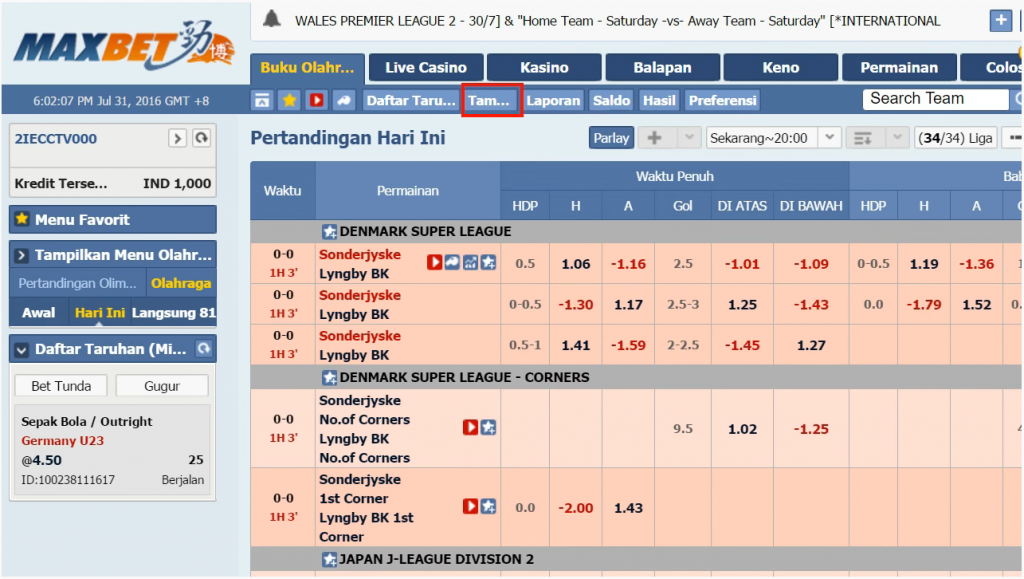Image resolution: width=1024 pixels, height=579 pixels.
Task: Switch to the Buku Olahr... tab
Action: pyautogui.click(x=307, y=69)
